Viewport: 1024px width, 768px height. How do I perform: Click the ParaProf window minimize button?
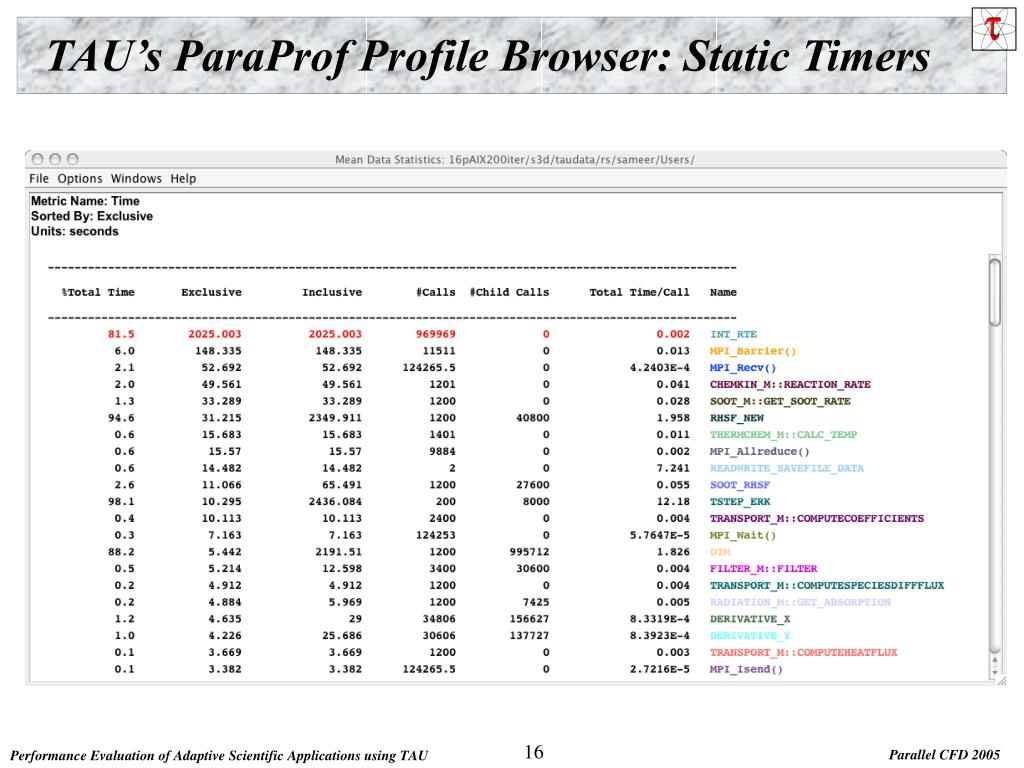tap(56, 159)
